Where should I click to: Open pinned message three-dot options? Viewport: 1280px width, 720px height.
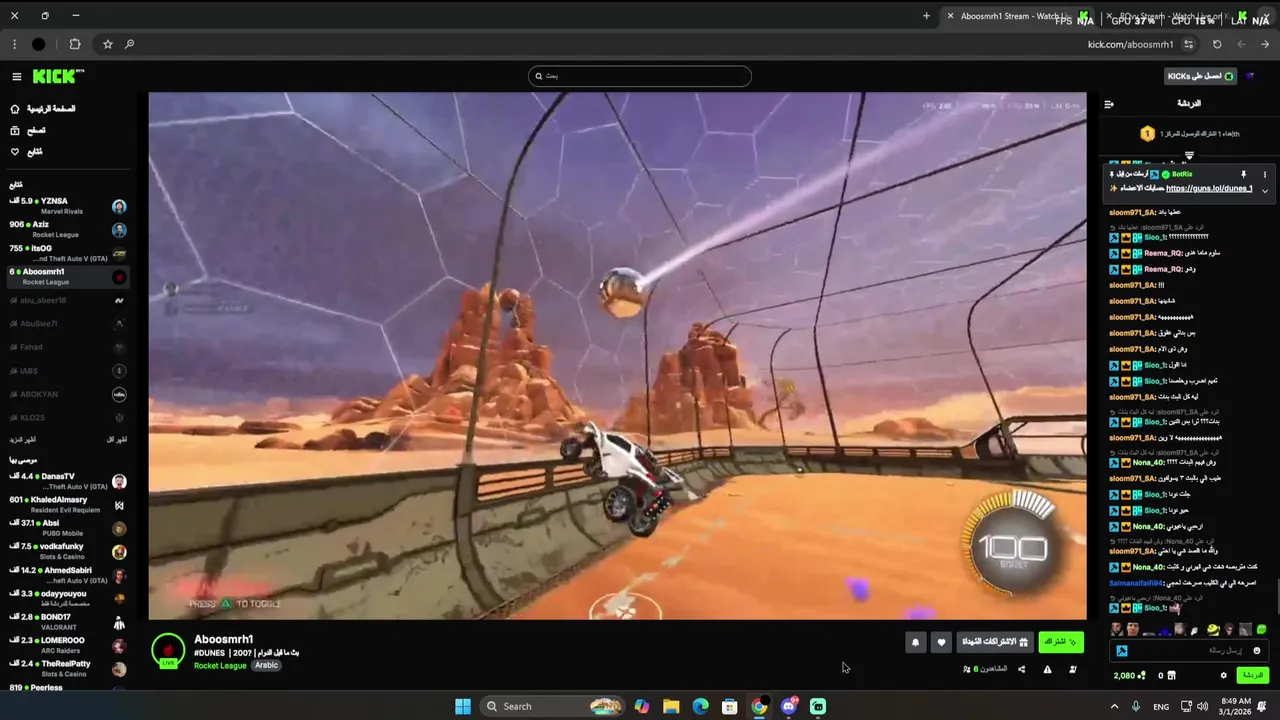[x=1264, y=174]
